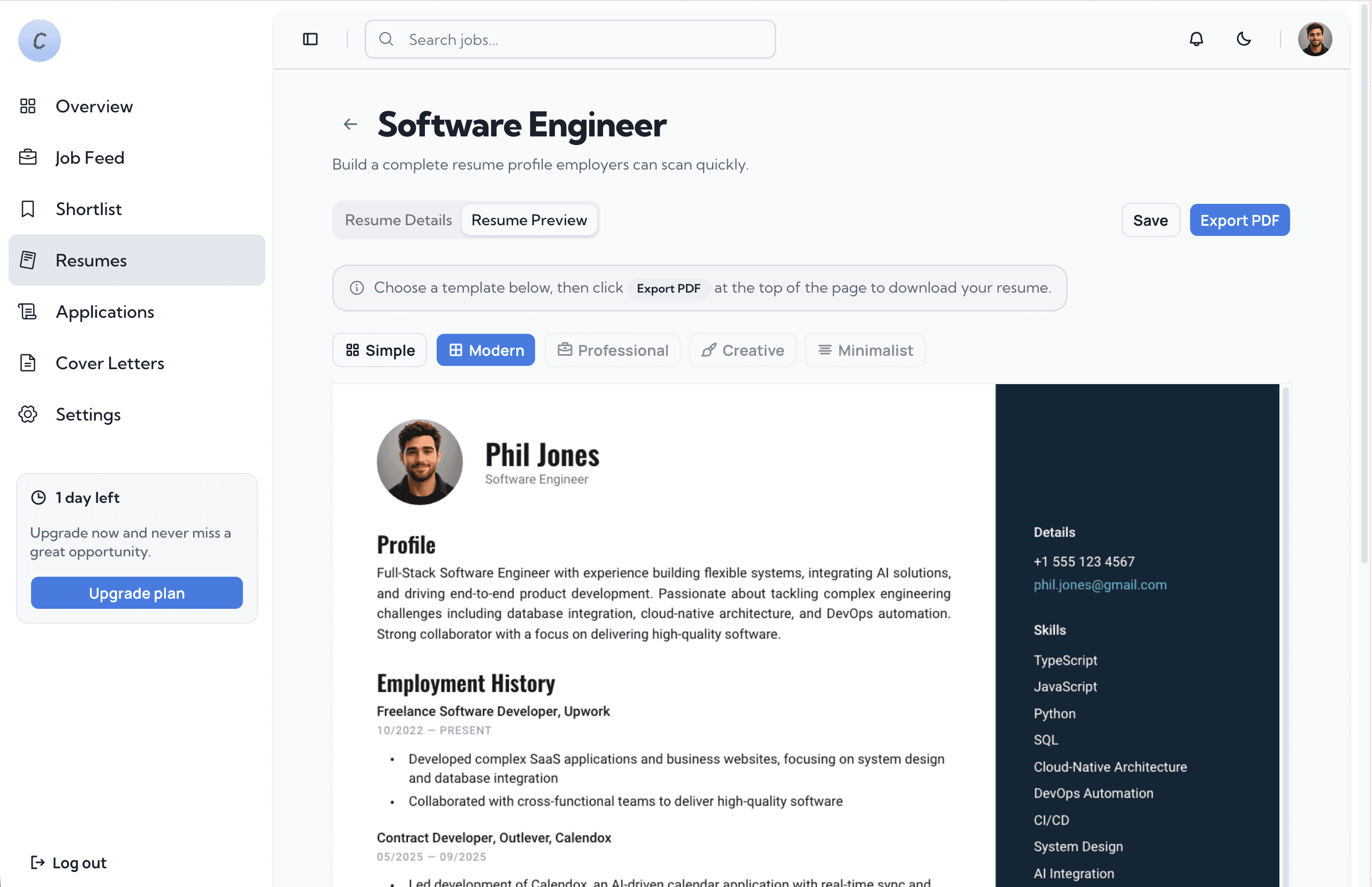This screenshot has height=887, width=1372.
Task: Click the Export PDF badge in the hint
Action: pos(668,288)
